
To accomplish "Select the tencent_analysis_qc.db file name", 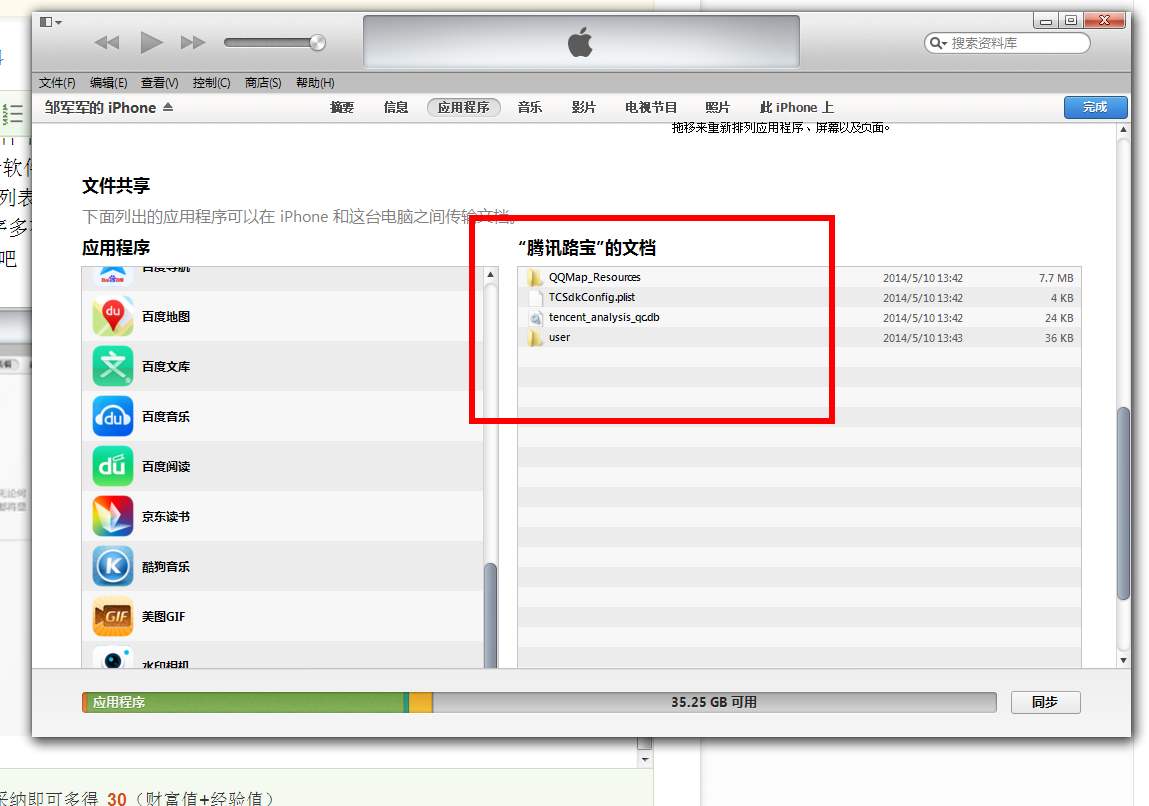I will [604, 317].
